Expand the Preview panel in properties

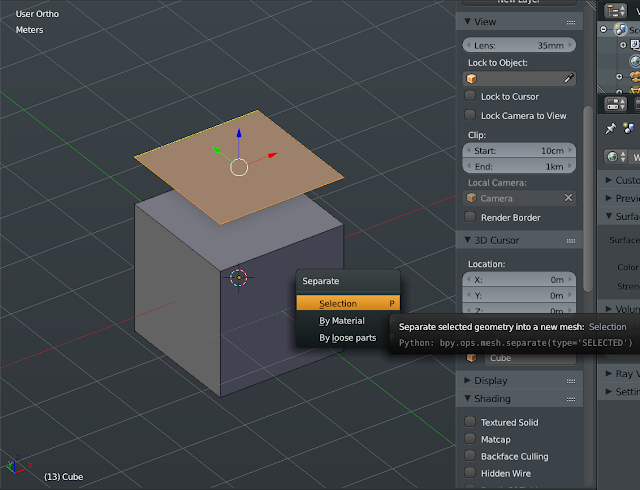tap(609, 198)
